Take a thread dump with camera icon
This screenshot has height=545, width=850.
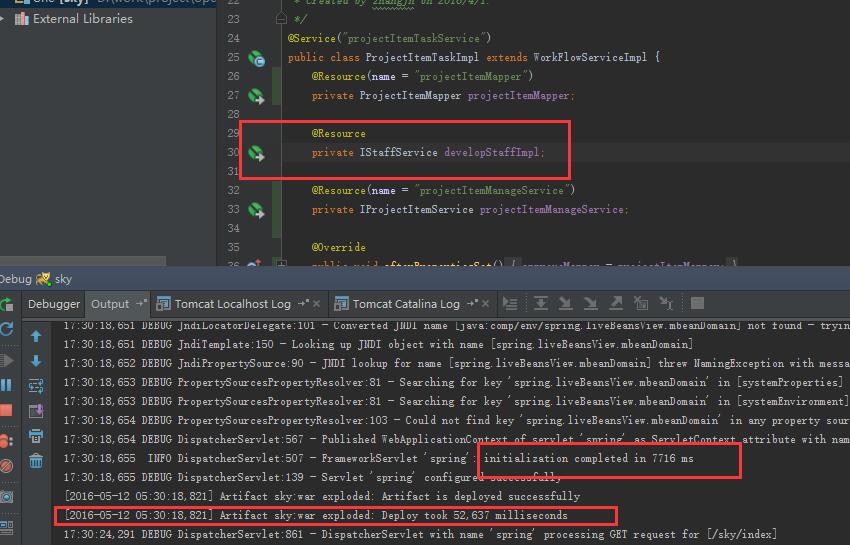click(7, 496)
